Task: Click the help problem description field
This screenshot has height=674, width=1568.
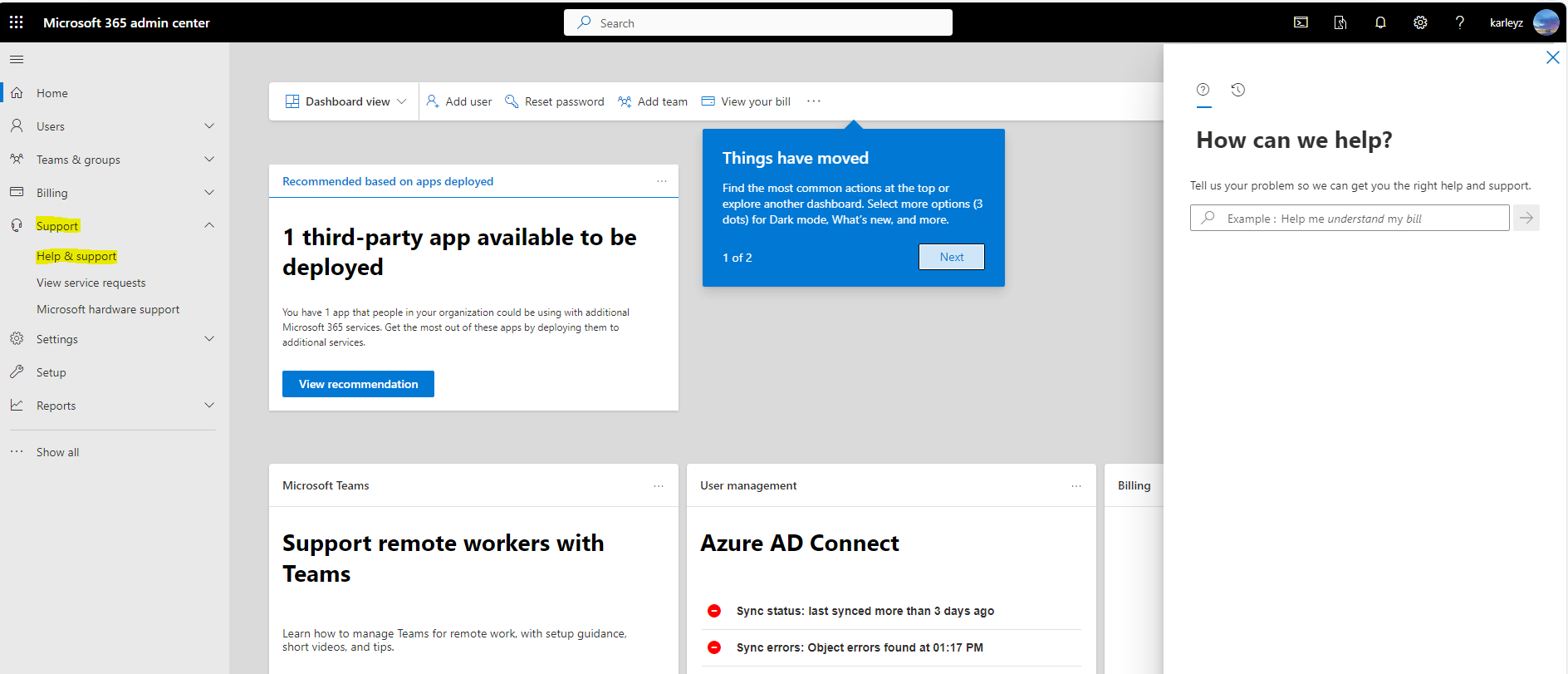Action: coord(1350,218)
